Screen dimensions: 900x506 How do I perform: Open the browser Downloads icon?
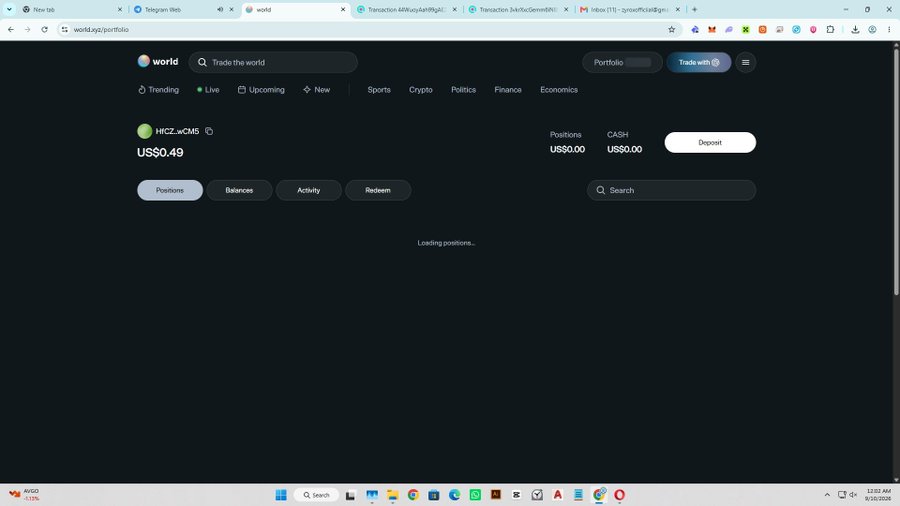tap(855, 29)
